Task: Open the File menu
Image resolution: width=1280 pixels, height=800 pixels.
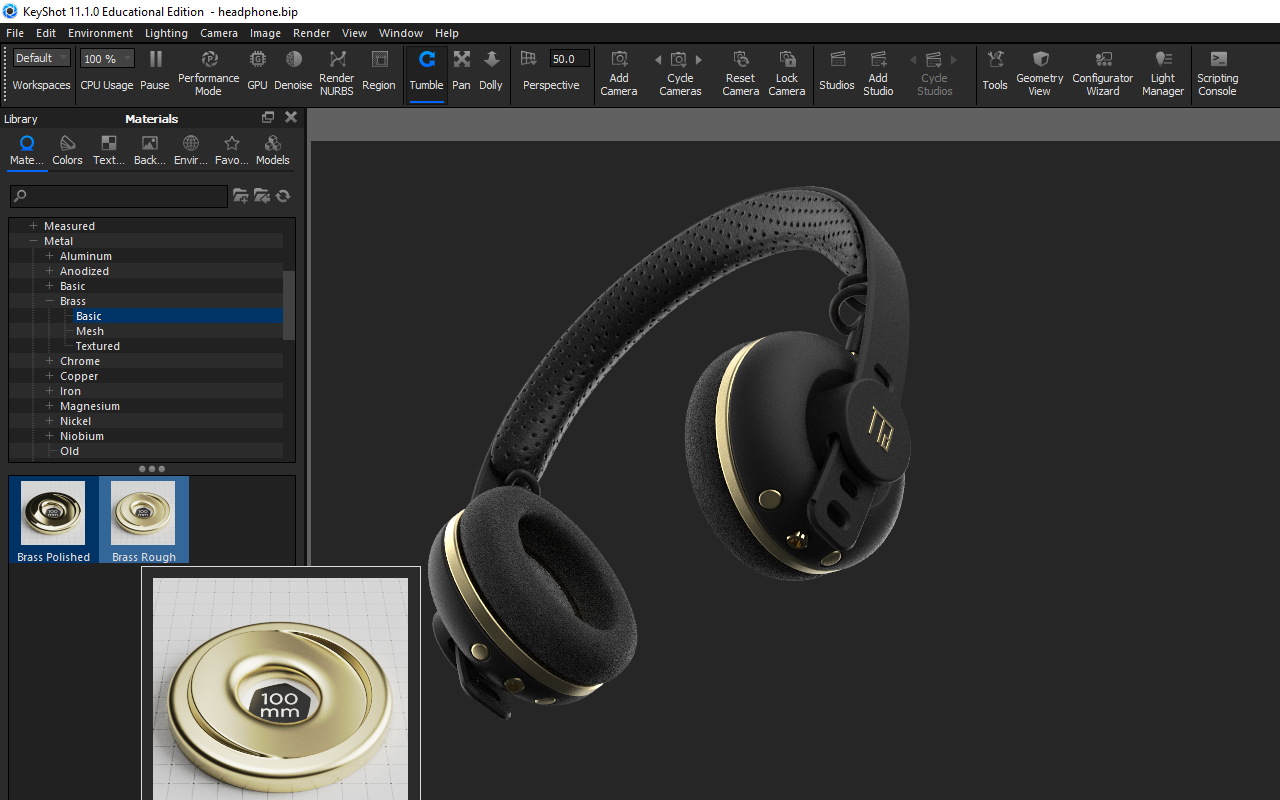Action: pyautogui.click(x=15, y=33)
